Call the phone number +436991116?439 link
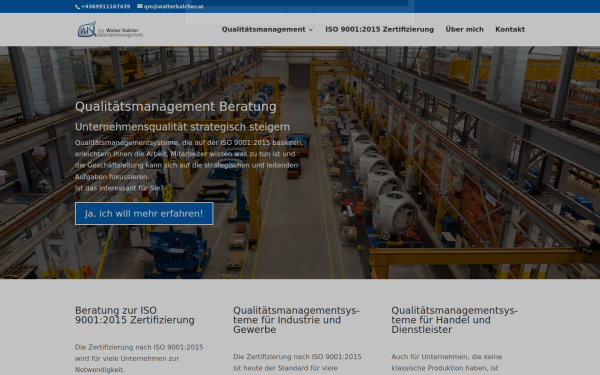 pyautogui.click(x=106, y=7)
